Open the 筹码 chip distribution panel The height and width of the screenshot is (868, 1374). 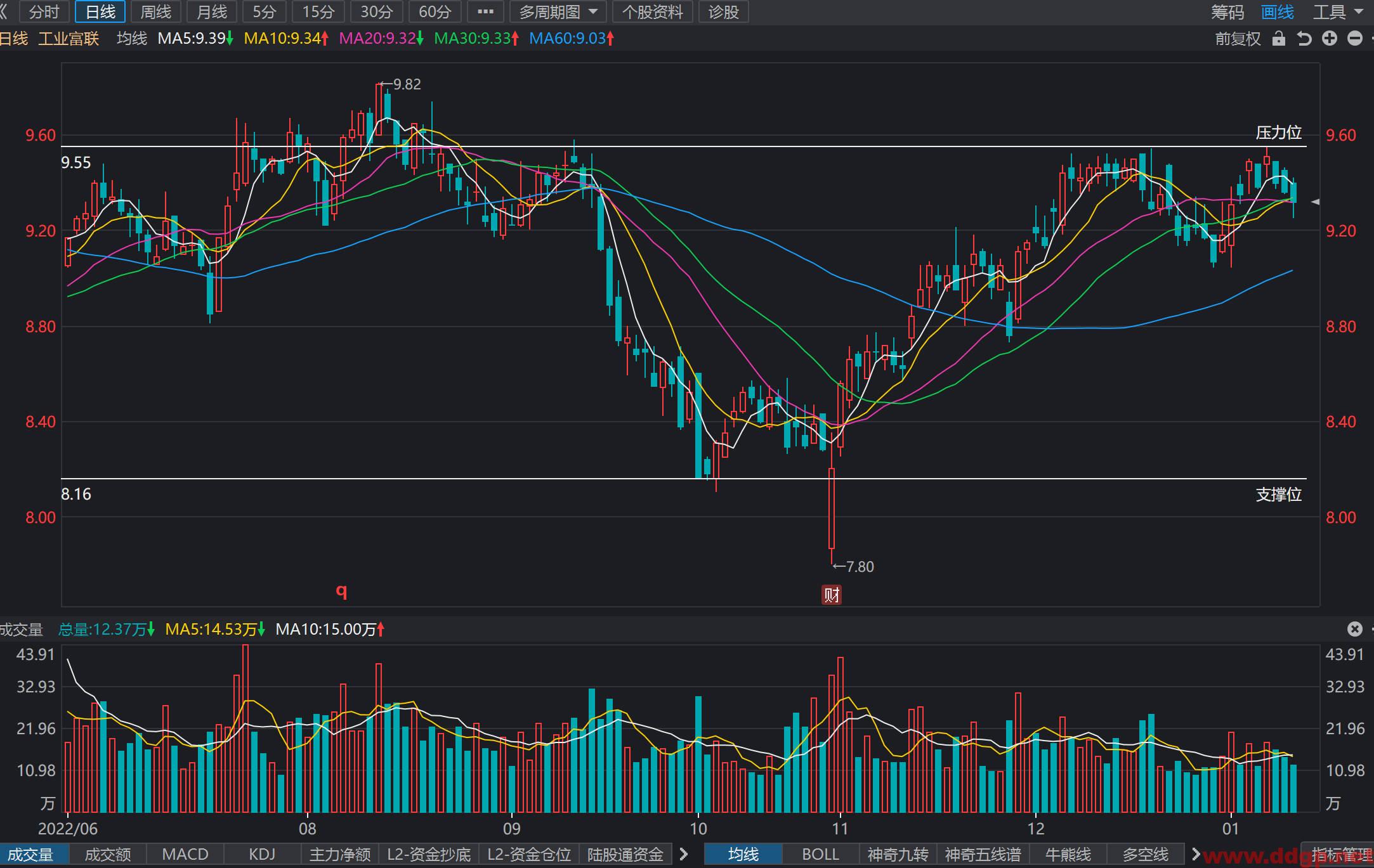click(x=1227, y=12)
